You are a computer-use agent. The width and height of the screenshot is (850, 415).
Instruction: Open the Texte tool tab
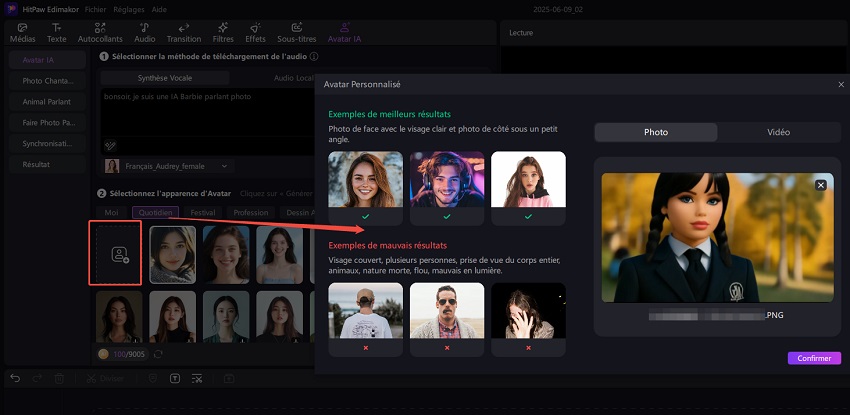point(56,33)
